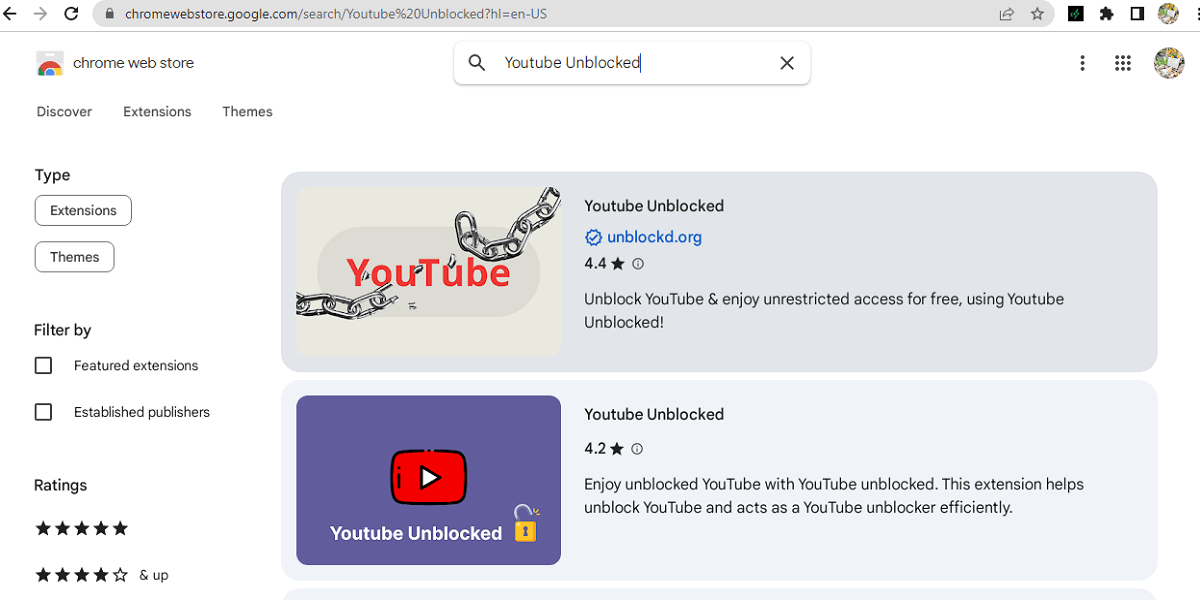Image resolution: width=1200 pixels, height=600 pixels.
Task: View site information padlock icon
Action: [x=109, y=14]
